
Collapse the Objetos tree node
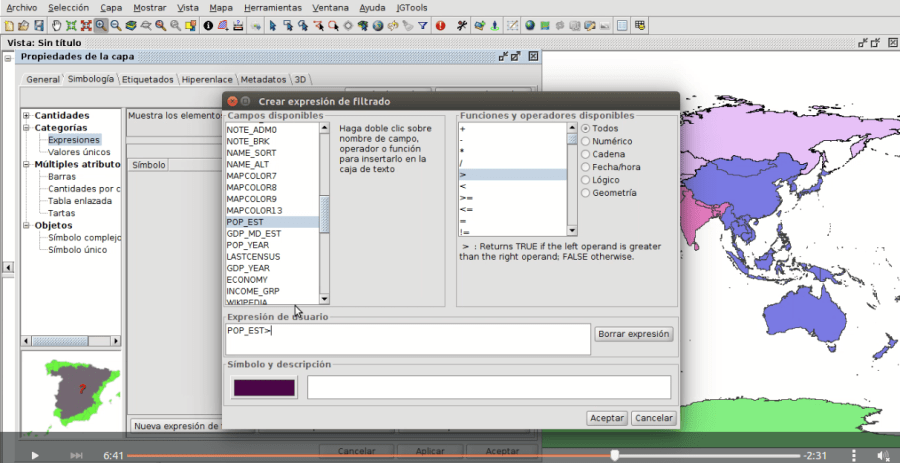point(26,226)
